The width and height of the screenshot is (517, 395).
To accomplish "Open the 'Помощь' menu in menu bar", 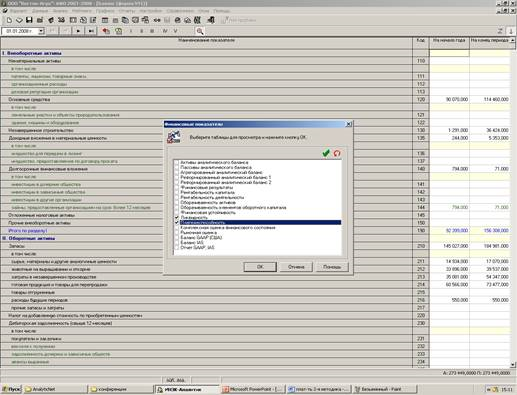I will point(222,11).
